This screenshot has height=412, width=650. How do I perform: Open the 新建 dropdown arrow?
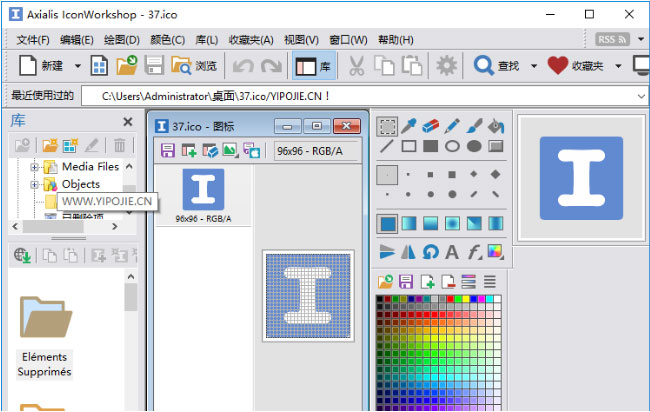tap(77, 66)
